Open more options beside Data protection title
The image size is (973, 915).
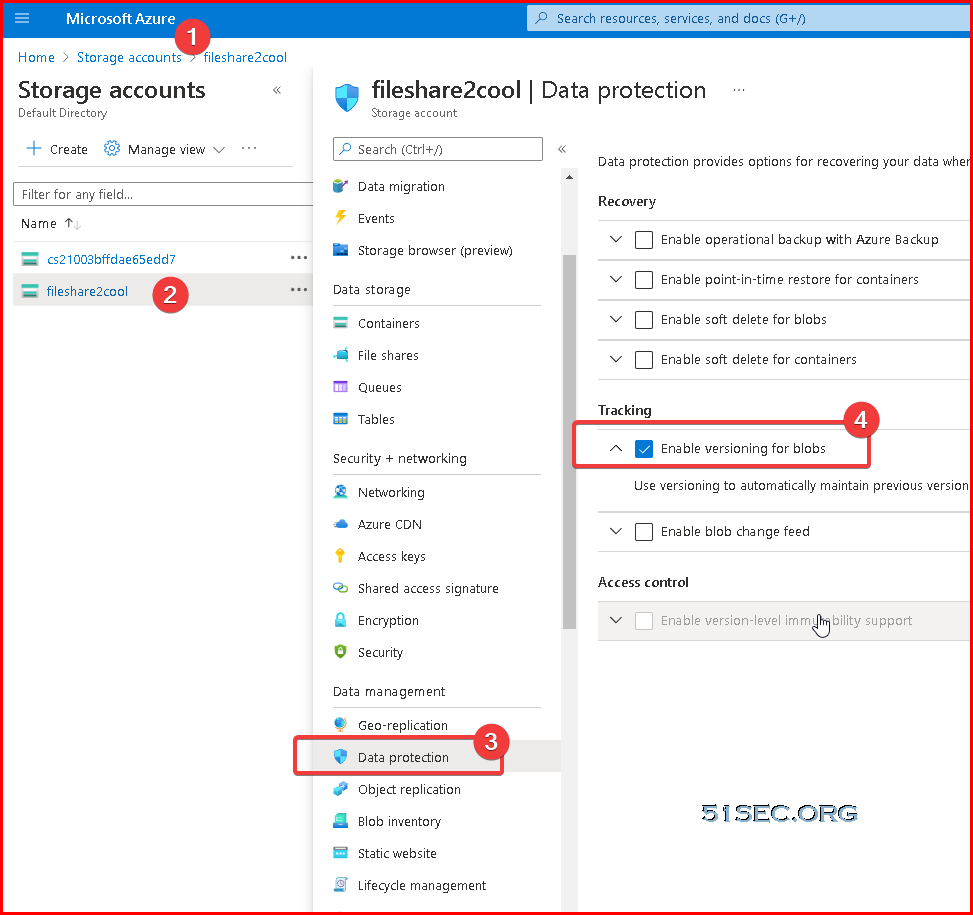[x=738, y=91]
